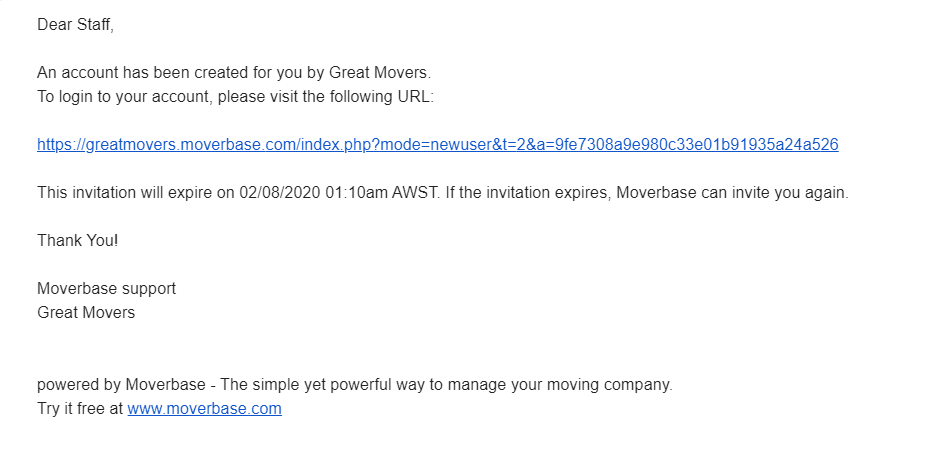Open the greatmovers.moverbase.com account login URL

coord(437,145)
